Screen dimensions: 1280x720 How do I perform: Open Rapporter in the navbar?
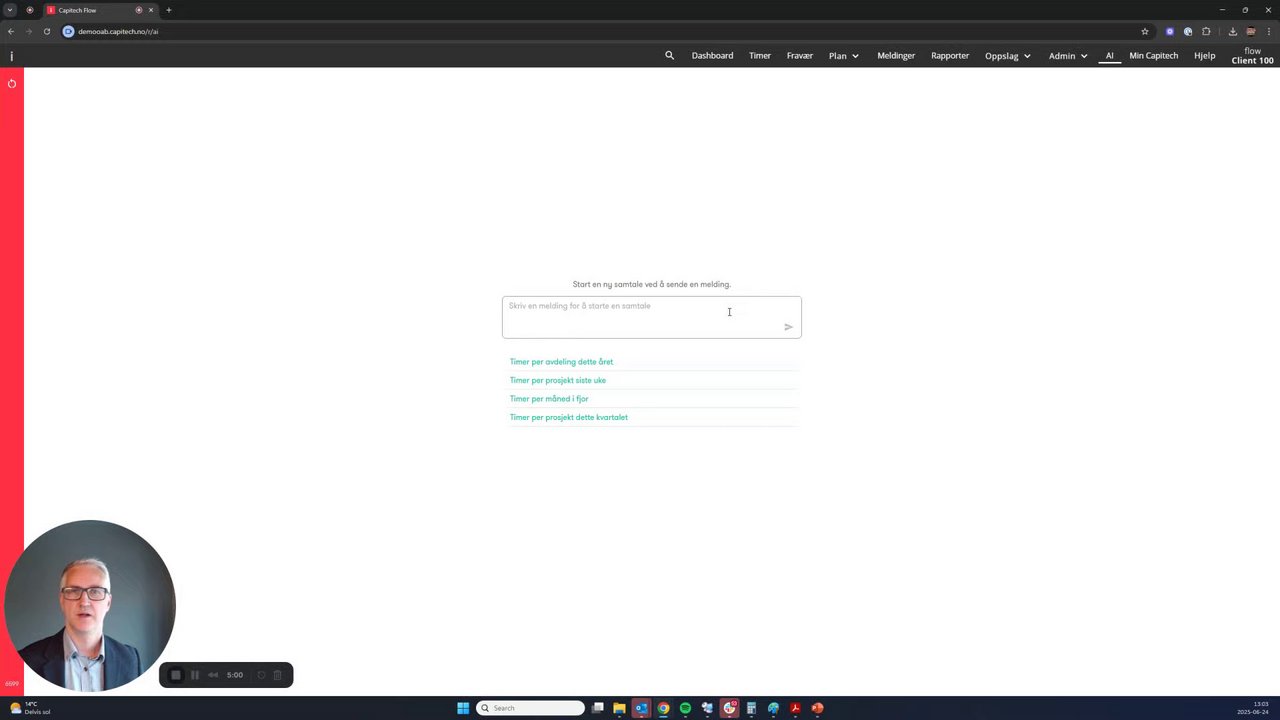(950, 56)
